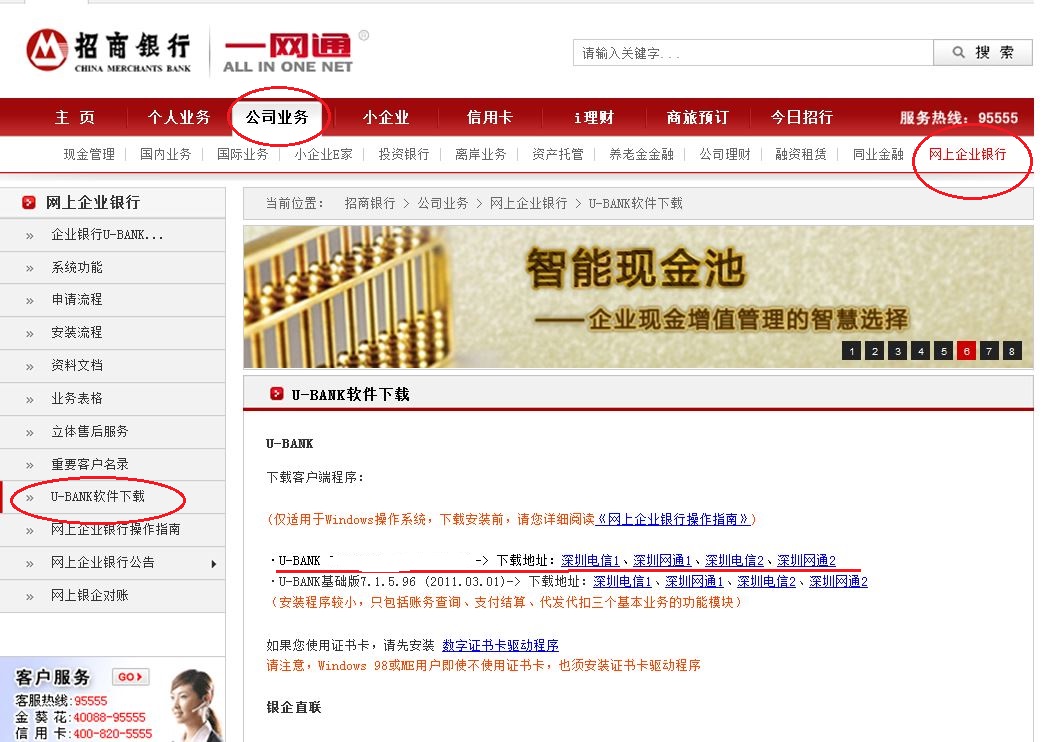The image size is (1057, 742).
Task: Select 国际业务 in the submenu
Action: (243, 154)
